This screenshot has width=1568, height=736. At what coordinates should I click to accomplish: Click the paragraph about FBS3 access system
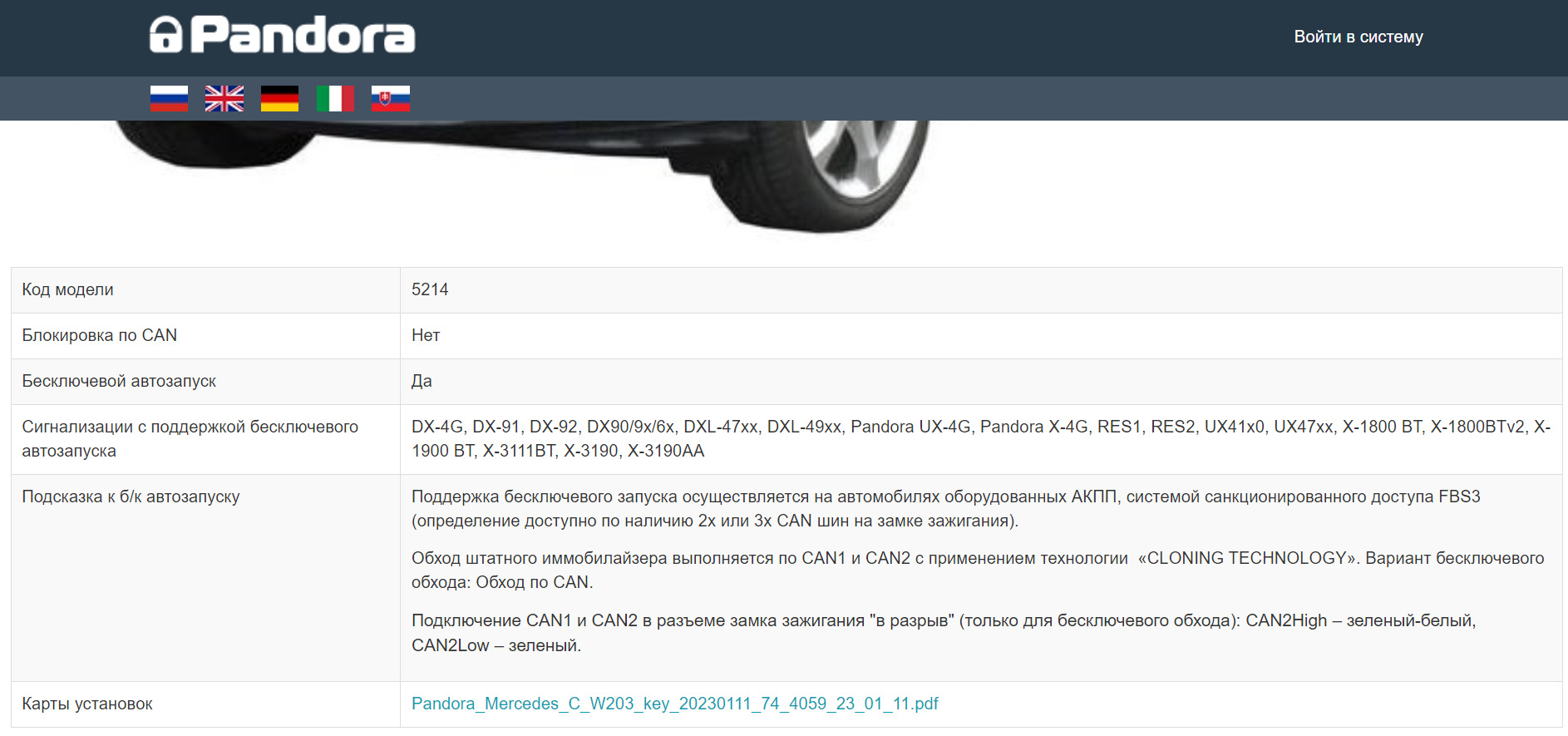coord(946,509)
